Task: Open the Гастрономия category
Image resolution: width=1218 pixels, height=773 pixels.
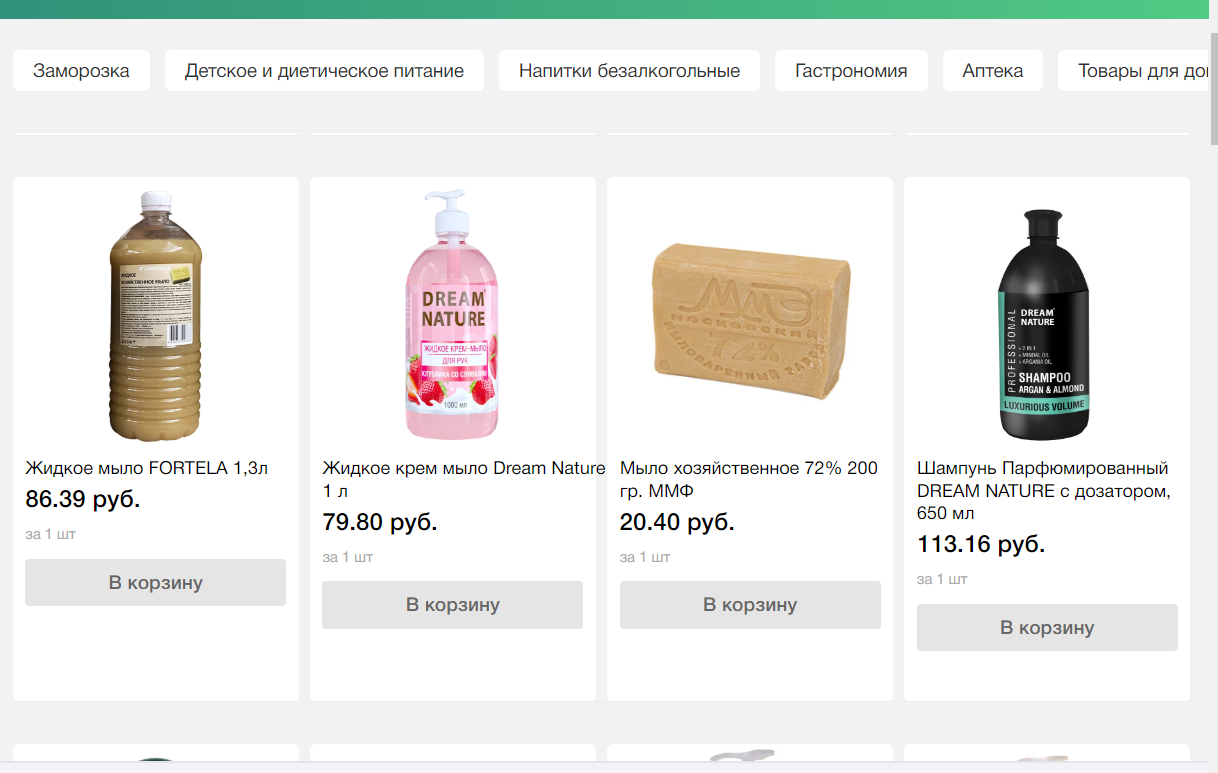Action: coord(851,71)
